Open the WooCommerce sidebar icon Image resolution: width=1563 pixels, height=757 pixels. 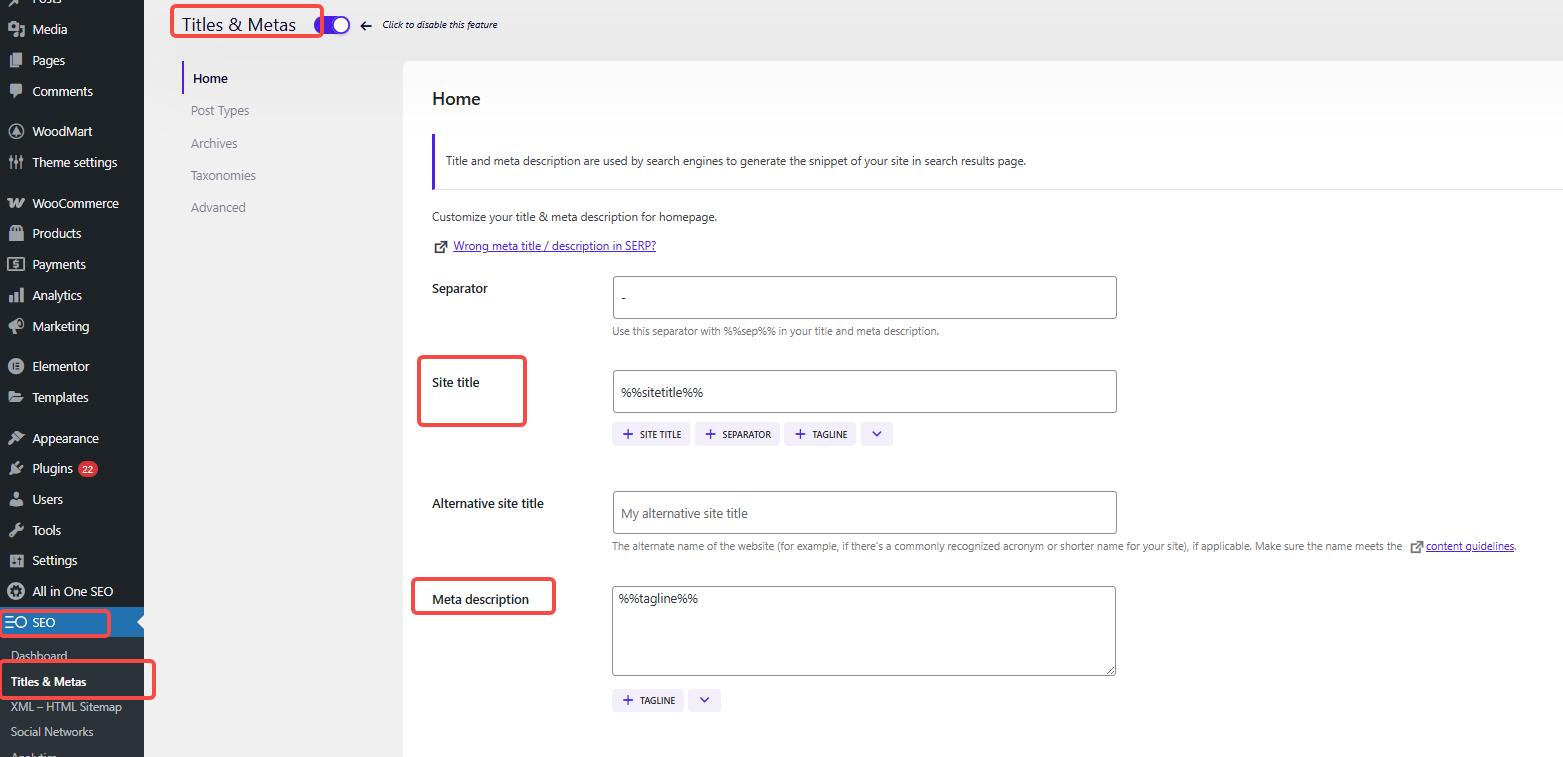(x=17, y=202)
